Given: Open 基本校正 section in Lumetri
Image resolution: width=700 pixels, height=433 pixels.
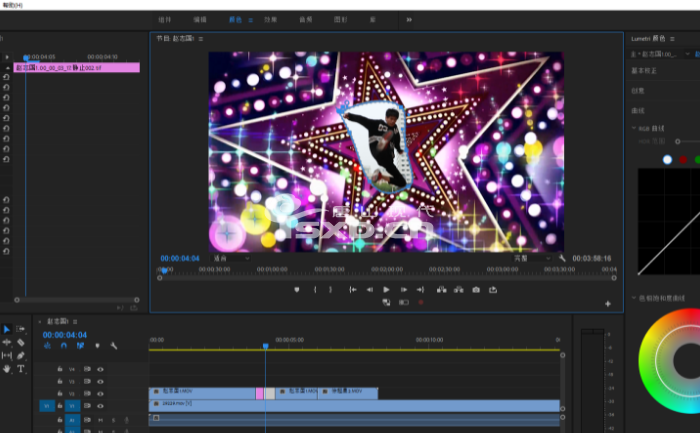Looking at the screenshot, I should (x=644, y=71).
